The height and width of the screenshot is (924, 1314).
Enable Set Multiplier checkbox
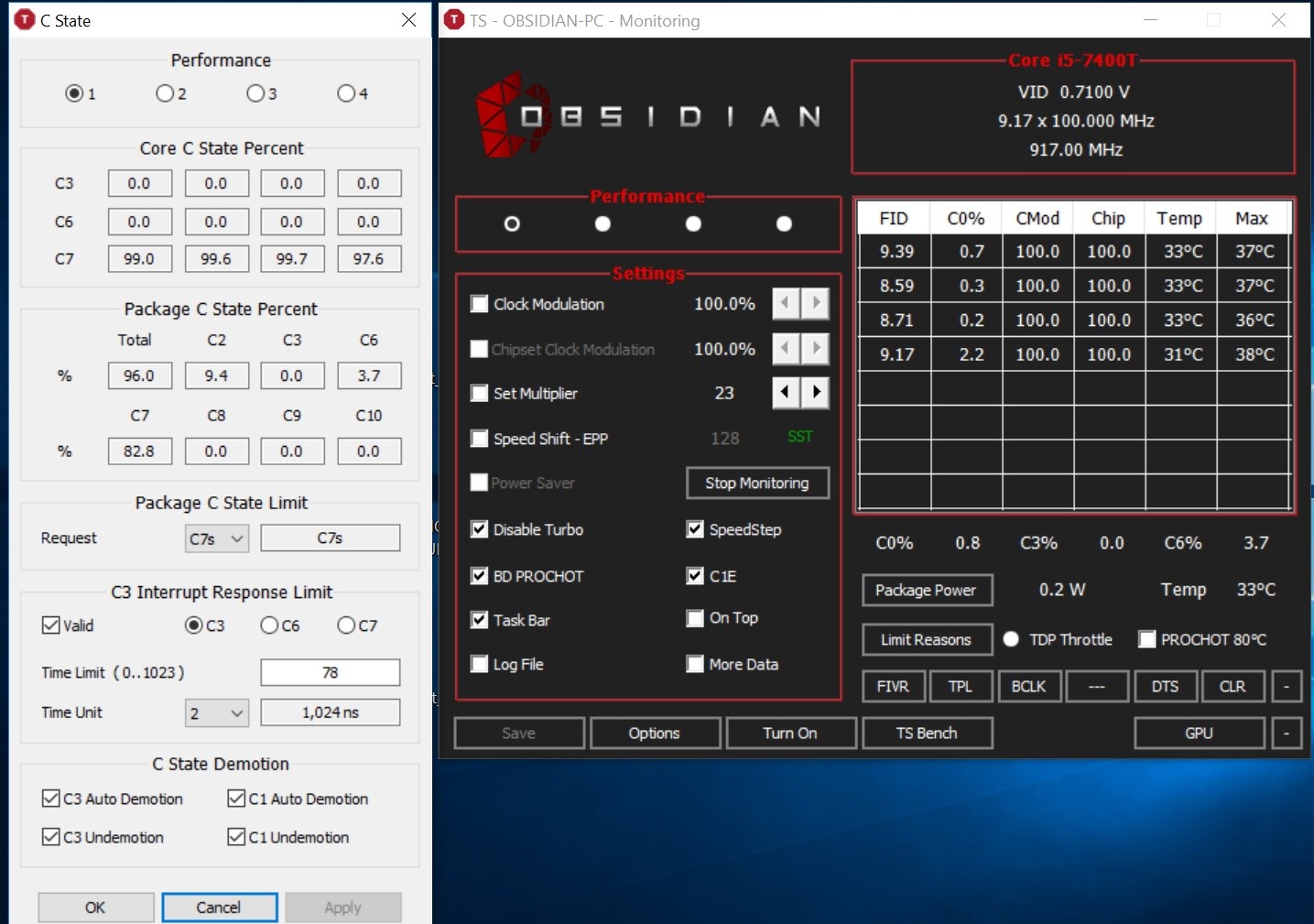pyautogui.click(x=479, y=394)
